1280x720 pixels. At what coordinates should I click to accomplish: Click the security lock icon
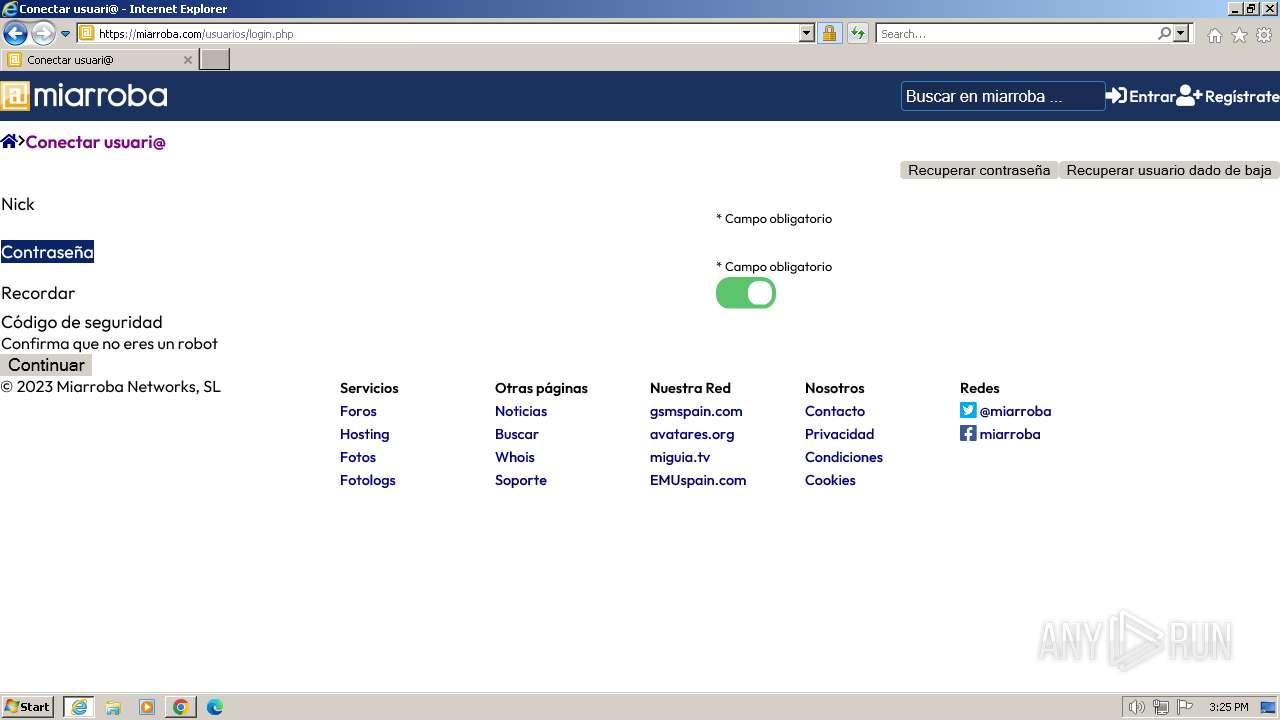tap(829, 33)
